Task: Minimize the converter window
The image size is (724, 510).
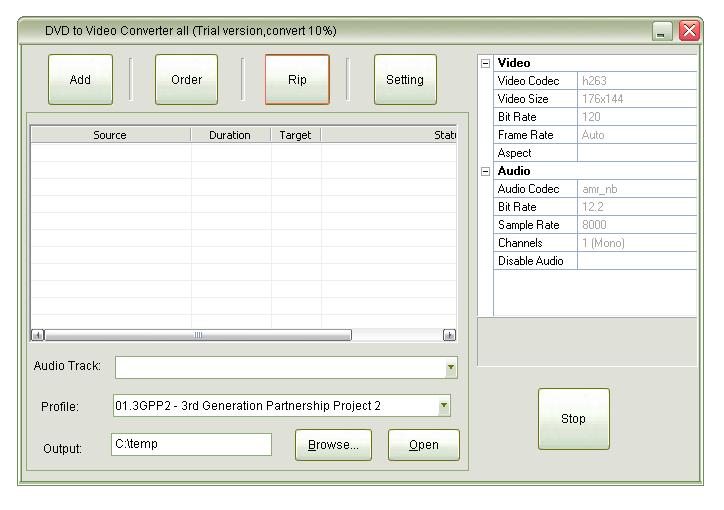Action: tap(663, 32)
